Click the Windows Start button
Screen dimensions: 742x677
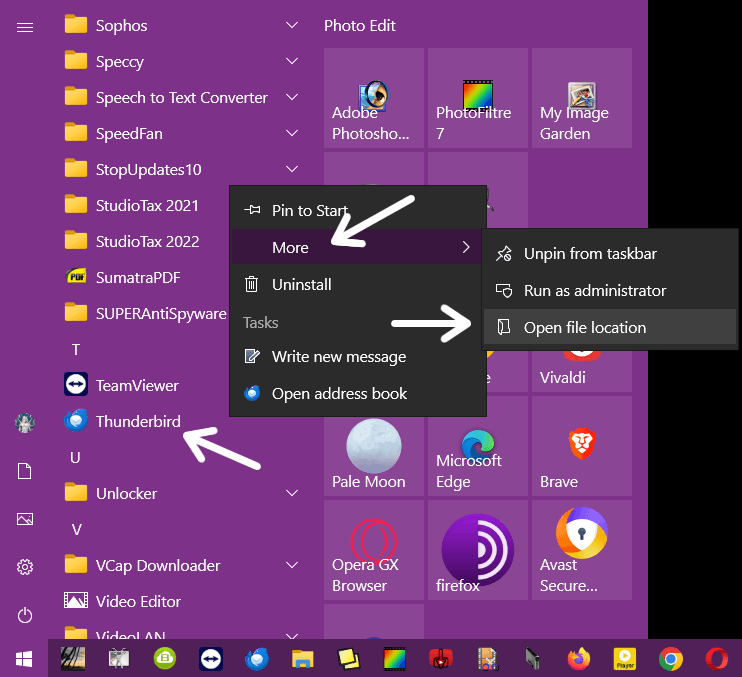coord(24,659)
